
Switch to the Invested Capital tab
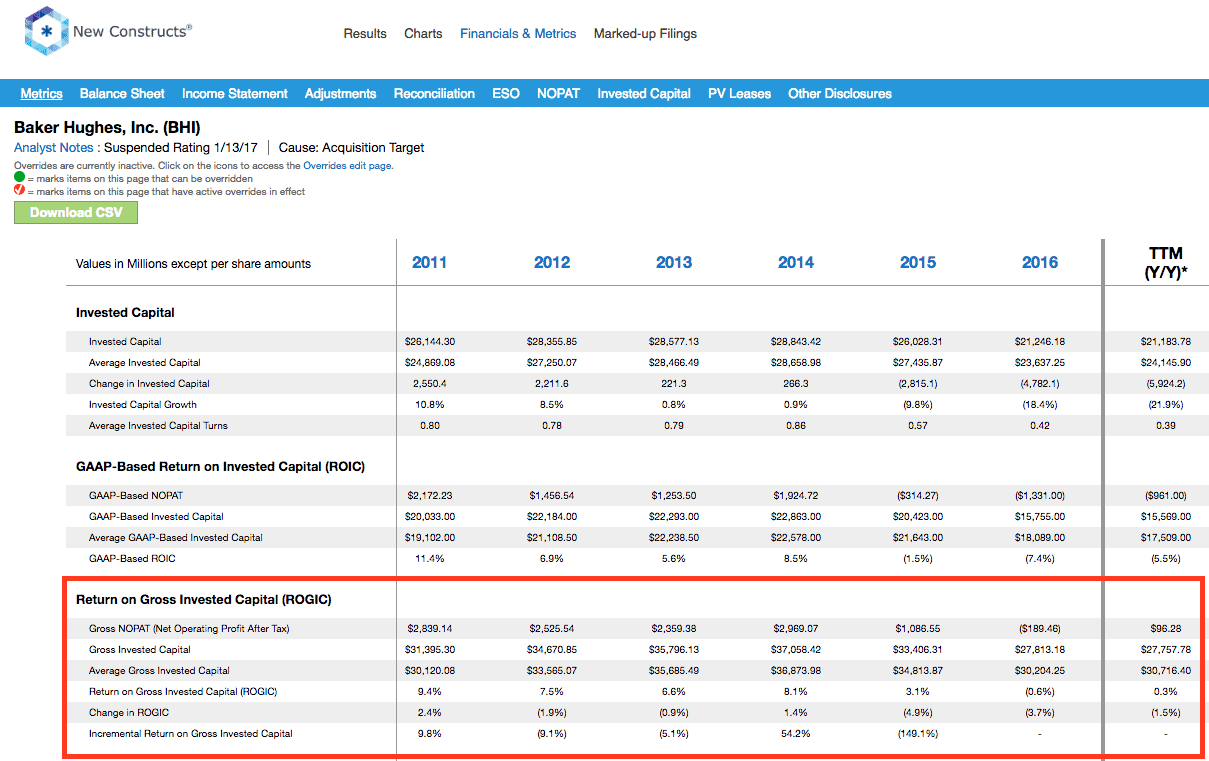pyautogui.click(x=644, y=93)
